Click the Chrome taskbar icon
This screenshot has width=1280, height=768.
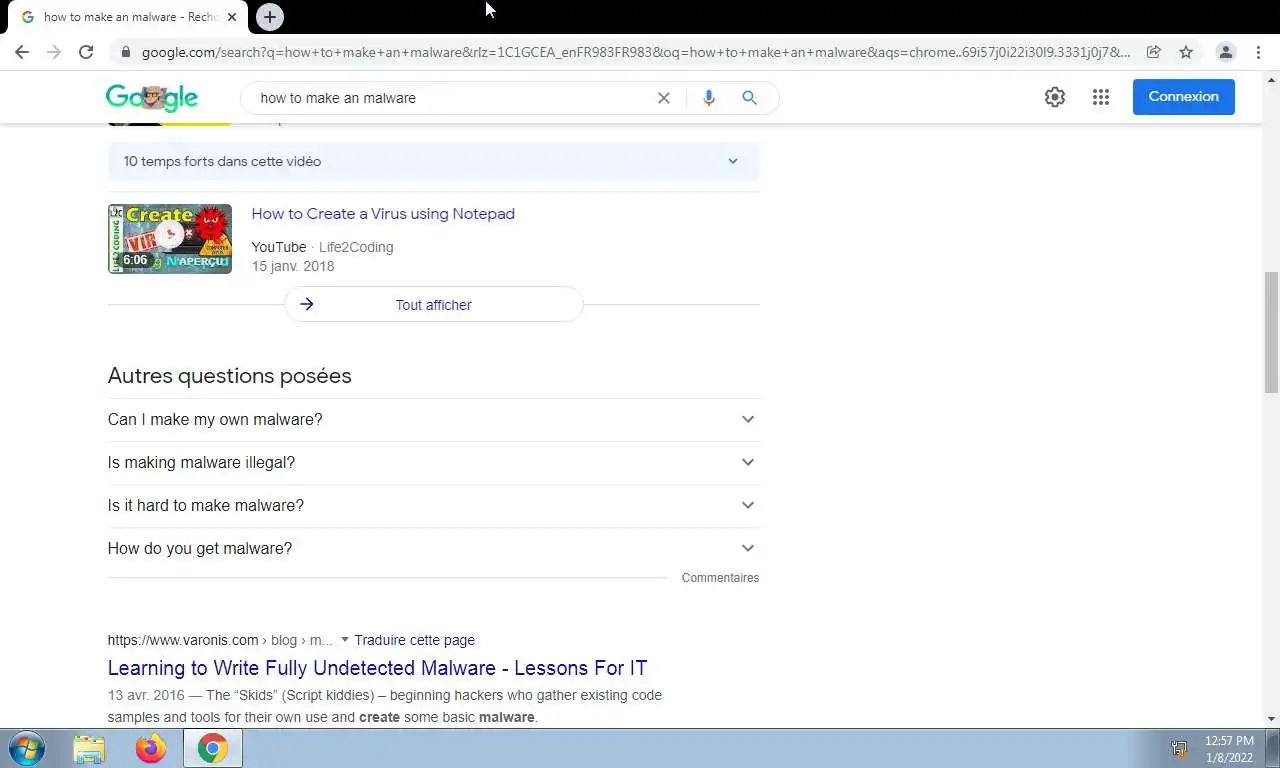[x=212, y=749]
